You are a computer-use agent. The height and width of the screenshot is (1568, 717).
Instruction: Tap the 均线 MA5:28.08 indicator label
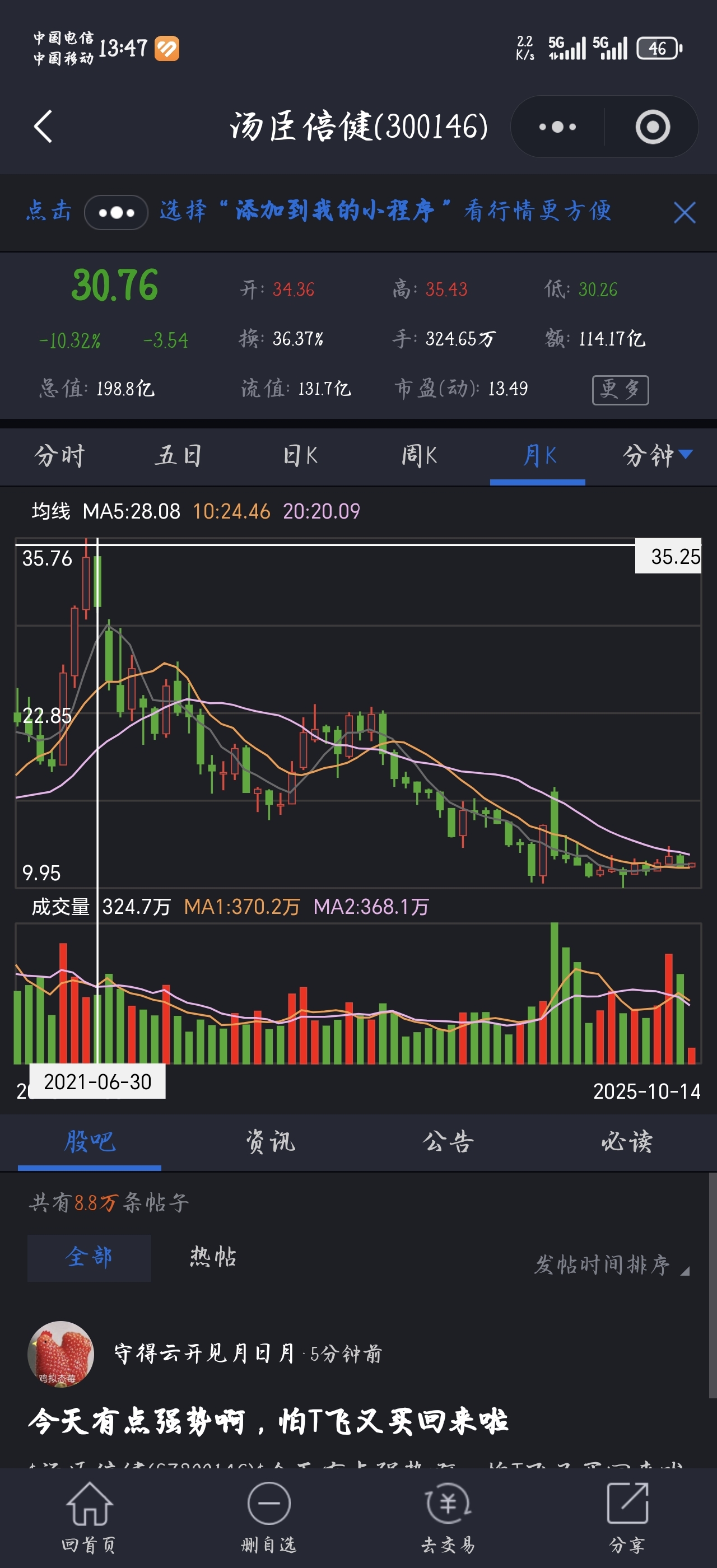(106, 511)
